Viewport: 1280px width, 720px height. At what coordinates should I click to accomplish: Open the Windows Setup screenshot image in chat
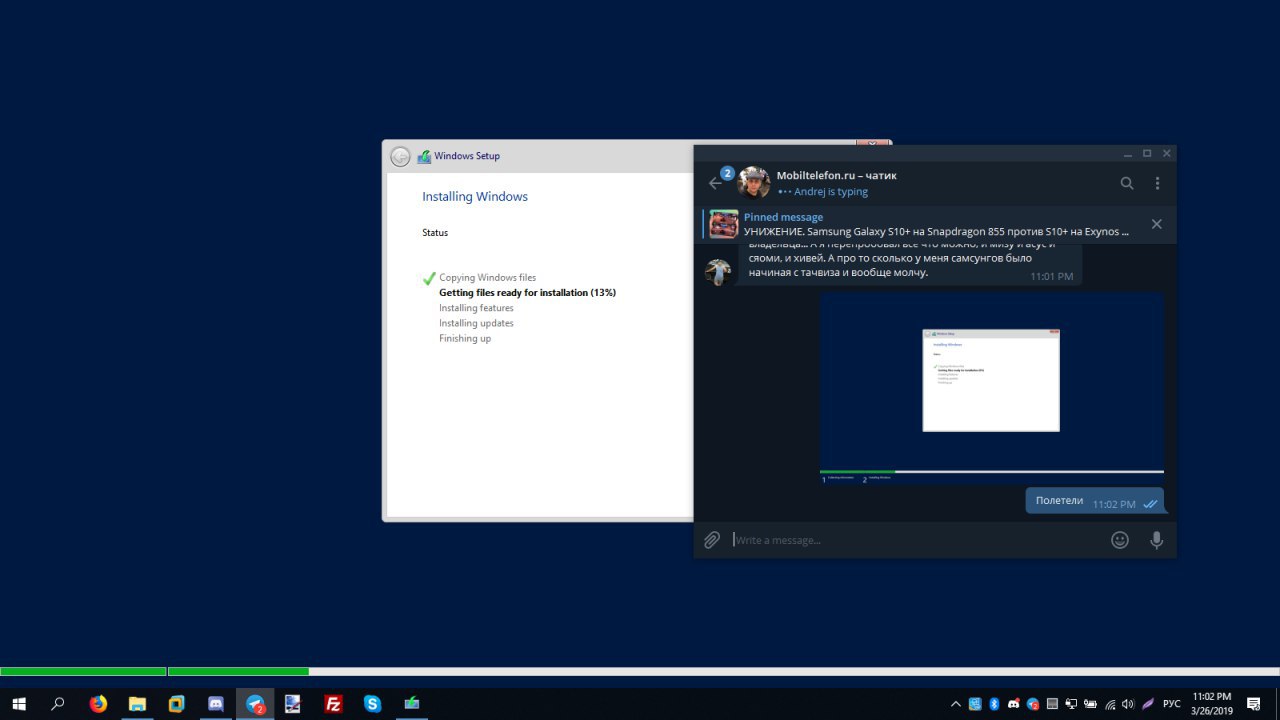(x=991, y=389)
